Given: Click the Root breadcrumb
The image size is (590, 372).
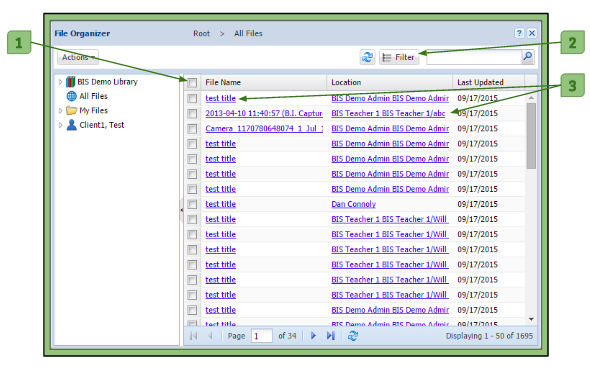Looking at the screenshot, I should [201, 33].
